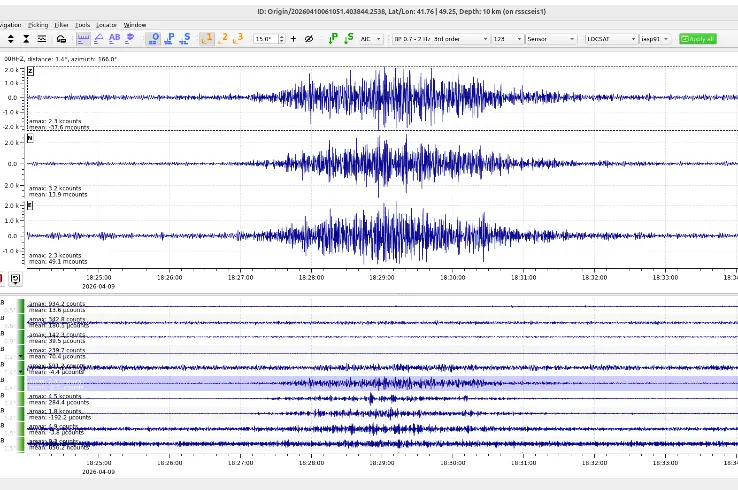Click the green S pick button
The image size is (738, 490).
[348, 38]
